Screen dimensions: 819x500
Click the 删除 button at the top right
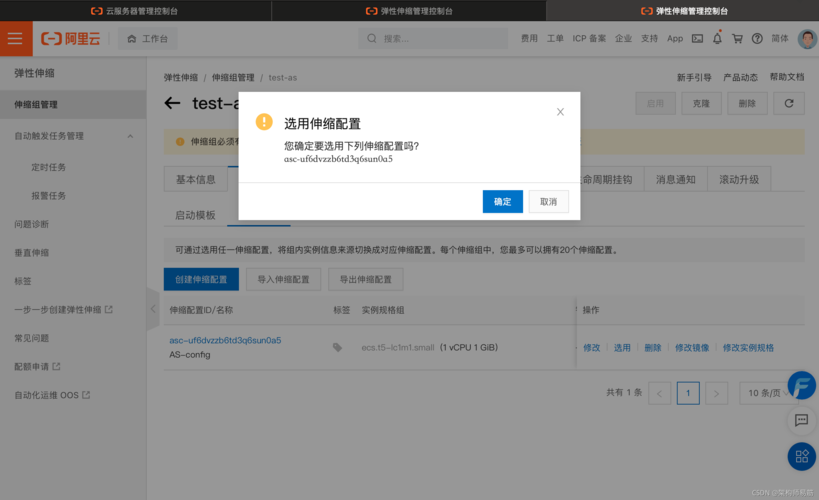[x=747, y=103]
